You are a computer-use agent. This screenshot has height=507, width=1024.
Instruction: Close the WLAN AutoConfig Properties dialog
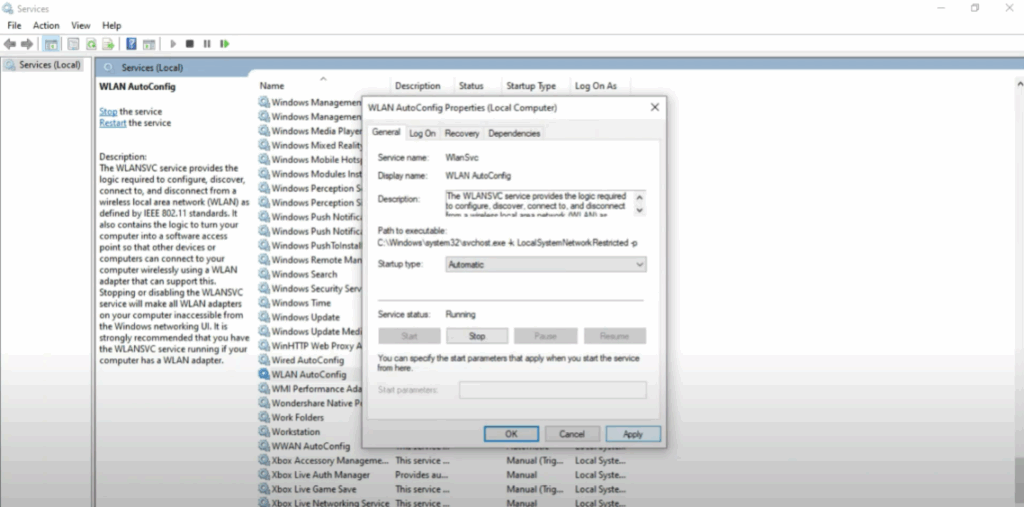pos(654,107)
